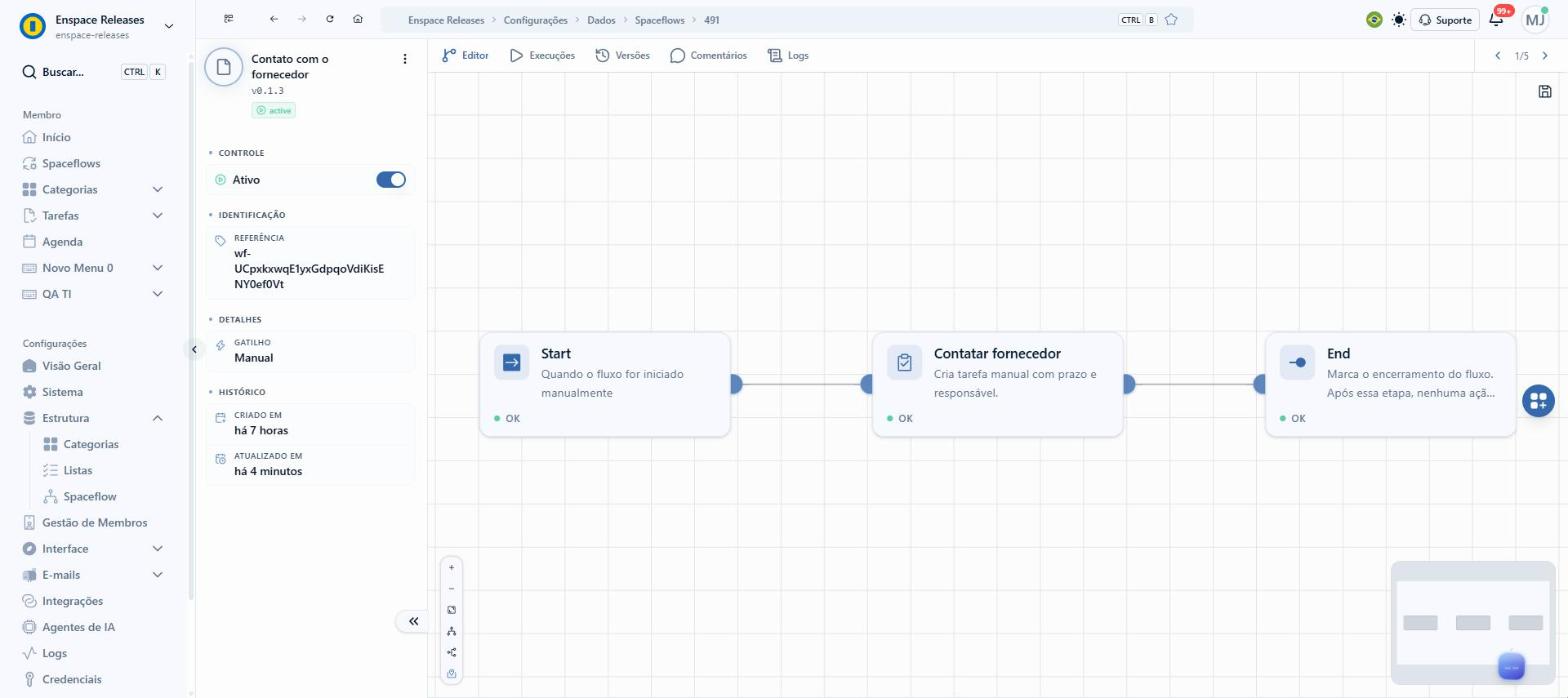This screenshot has height=698, width=1568.
Task: Open the three-dot menu for Contato com o fornecedor
Action: [x=405, y=59]
